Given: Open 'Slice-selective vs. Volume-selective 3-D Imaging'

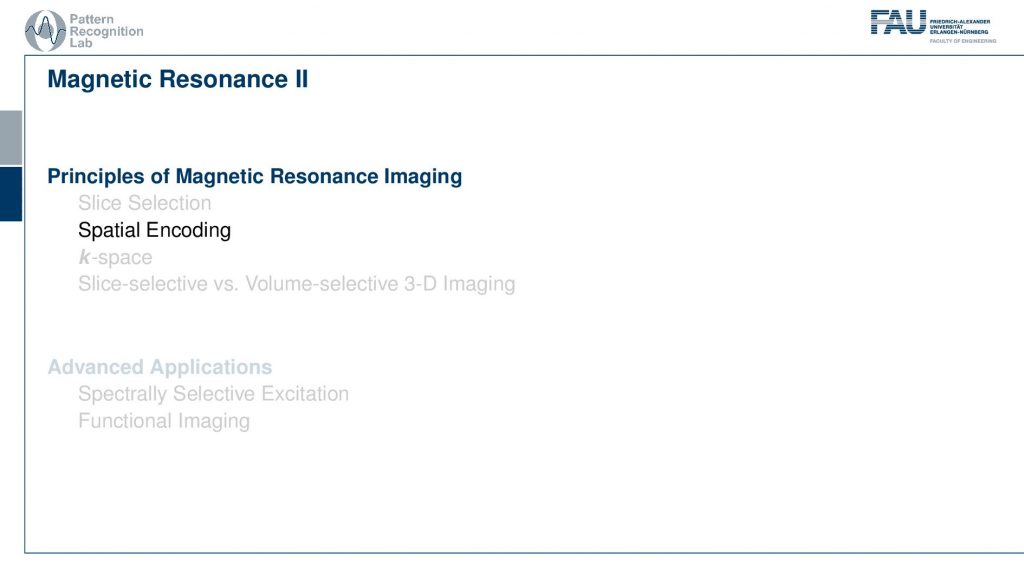Looking at the screenshot, I should coord(297,284).
